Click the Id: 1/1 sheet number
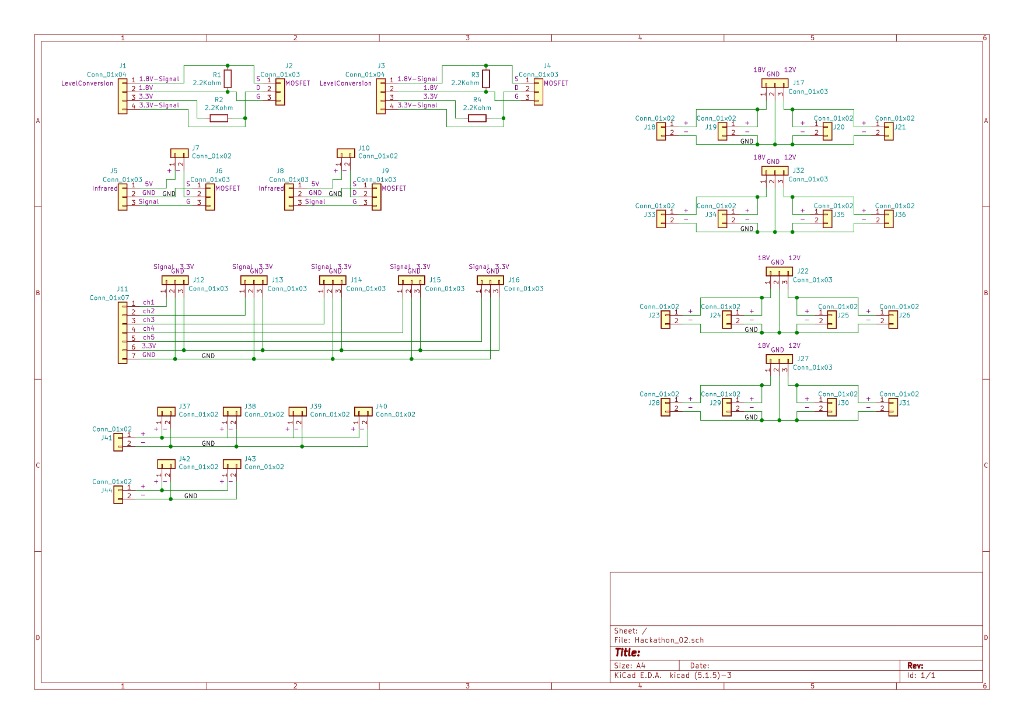The image size is (1024, 724). pos(920,676)
